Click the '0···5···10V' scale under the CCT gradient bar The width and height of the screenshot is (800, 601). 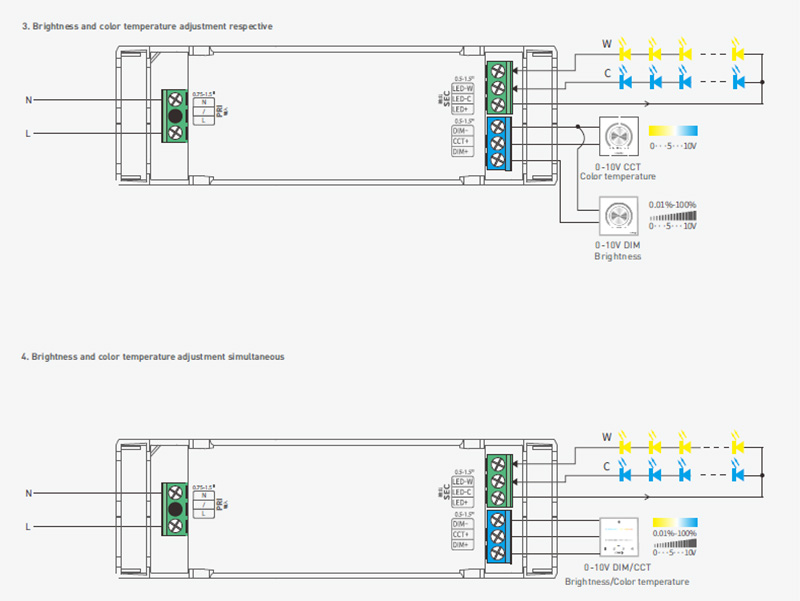[x=673, y=146]
